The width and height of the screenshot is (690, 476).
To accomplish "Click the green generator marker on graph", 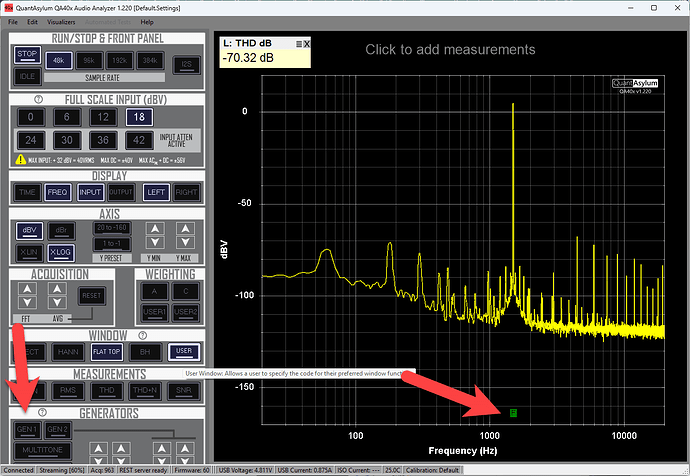I will click(x=513, y=412).
